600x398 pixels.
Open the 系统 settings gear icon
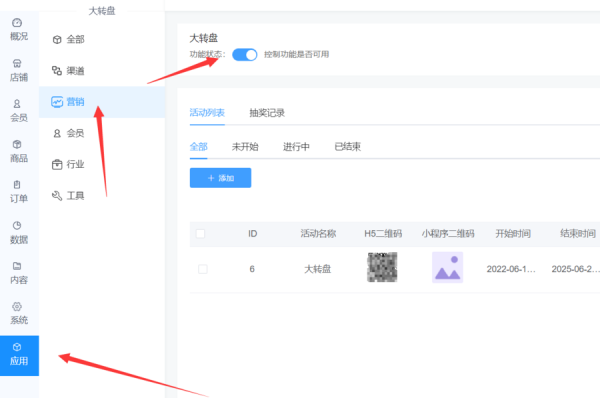(17, 306)
